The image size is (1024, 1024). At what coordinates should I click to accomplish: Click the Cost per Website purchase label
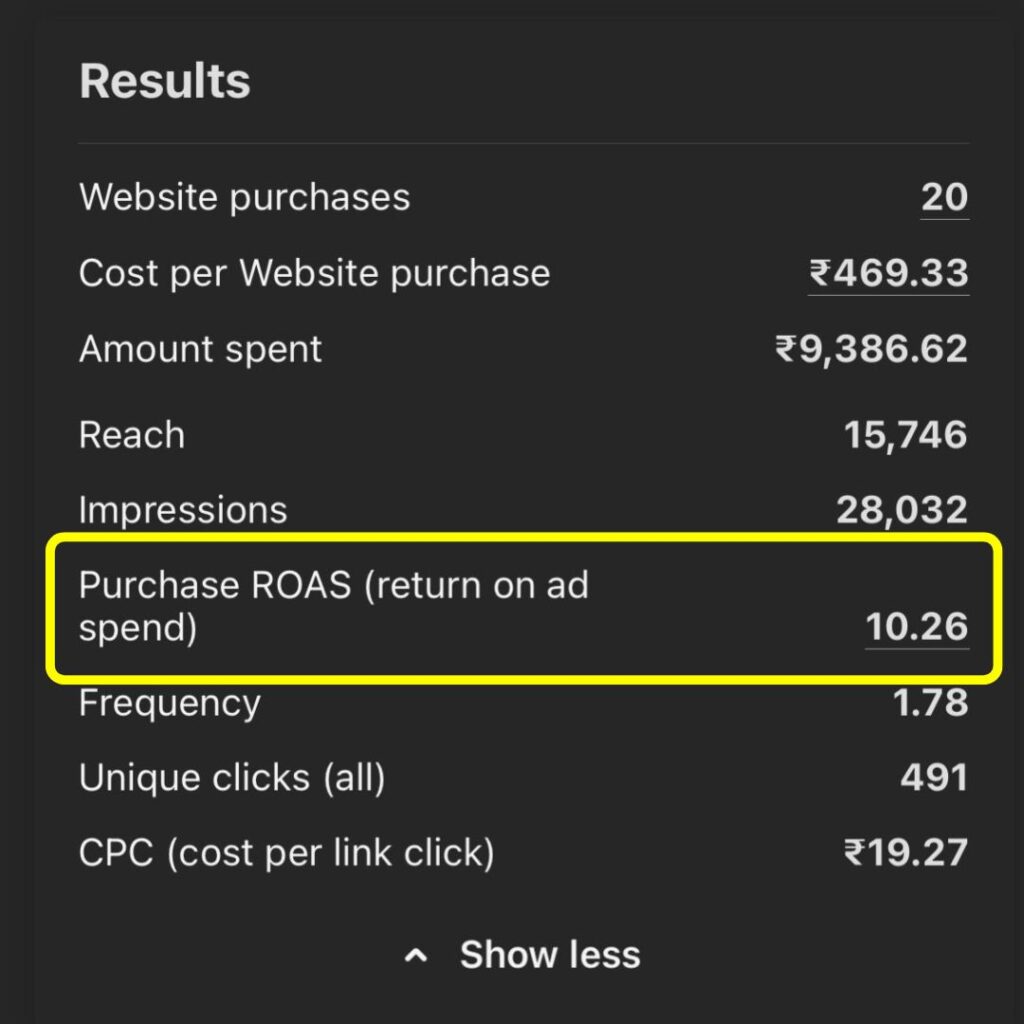click(x=314, y=273)
